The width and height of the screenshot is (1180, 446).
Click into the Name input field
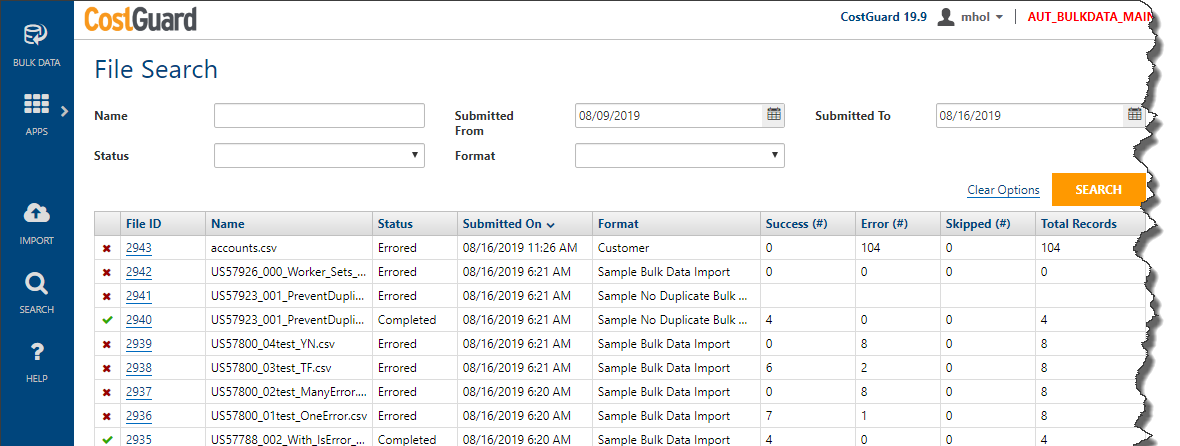click(319, 116)
